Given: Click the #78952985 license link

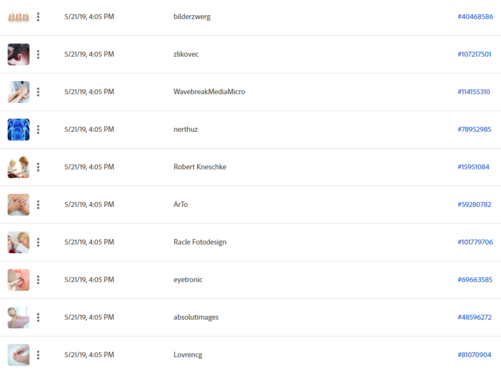Looking at the screenshot, I should pos(474,129).
